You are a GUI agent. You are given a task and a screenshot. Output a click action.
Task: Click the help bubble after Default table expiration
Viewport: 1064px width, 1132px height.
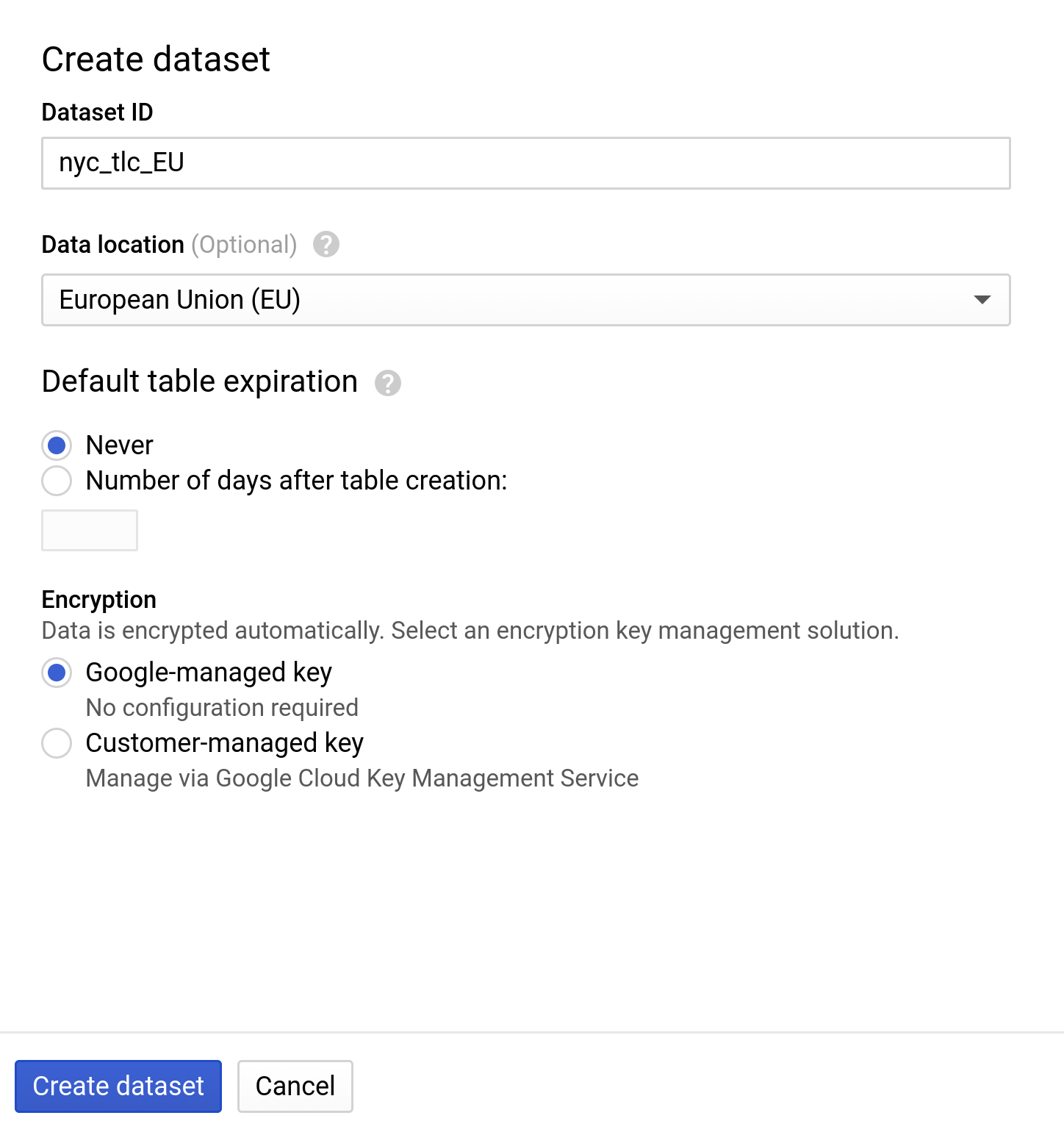click(x=388, y=383)
